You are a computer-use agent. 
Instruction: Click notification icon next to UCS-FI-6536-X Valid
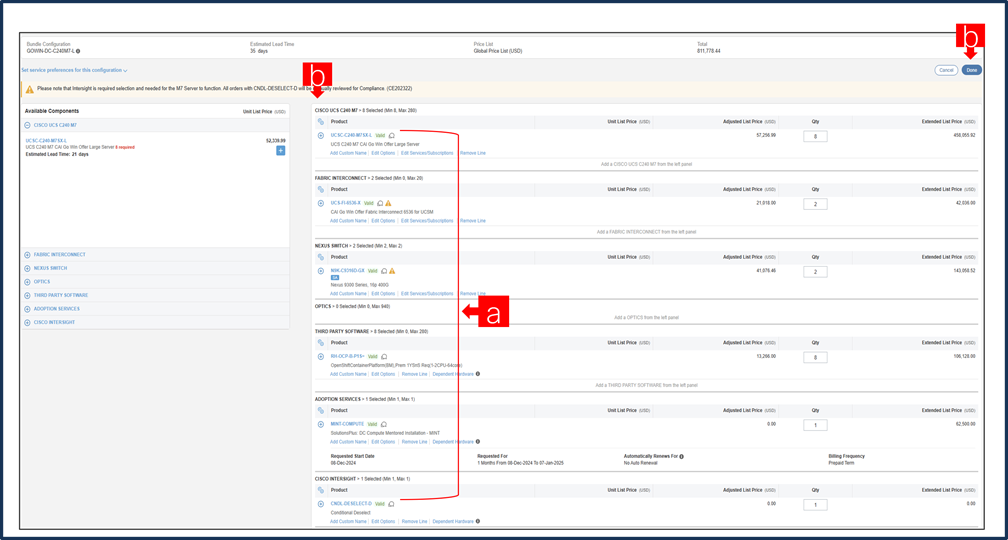tap(381, 203)
